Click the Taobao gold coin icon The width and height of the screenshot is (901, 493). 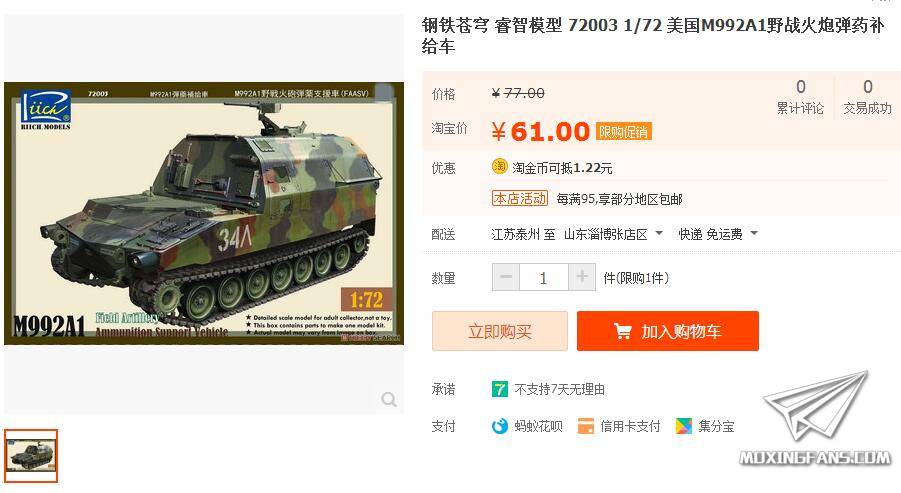(x=499, y=167)
